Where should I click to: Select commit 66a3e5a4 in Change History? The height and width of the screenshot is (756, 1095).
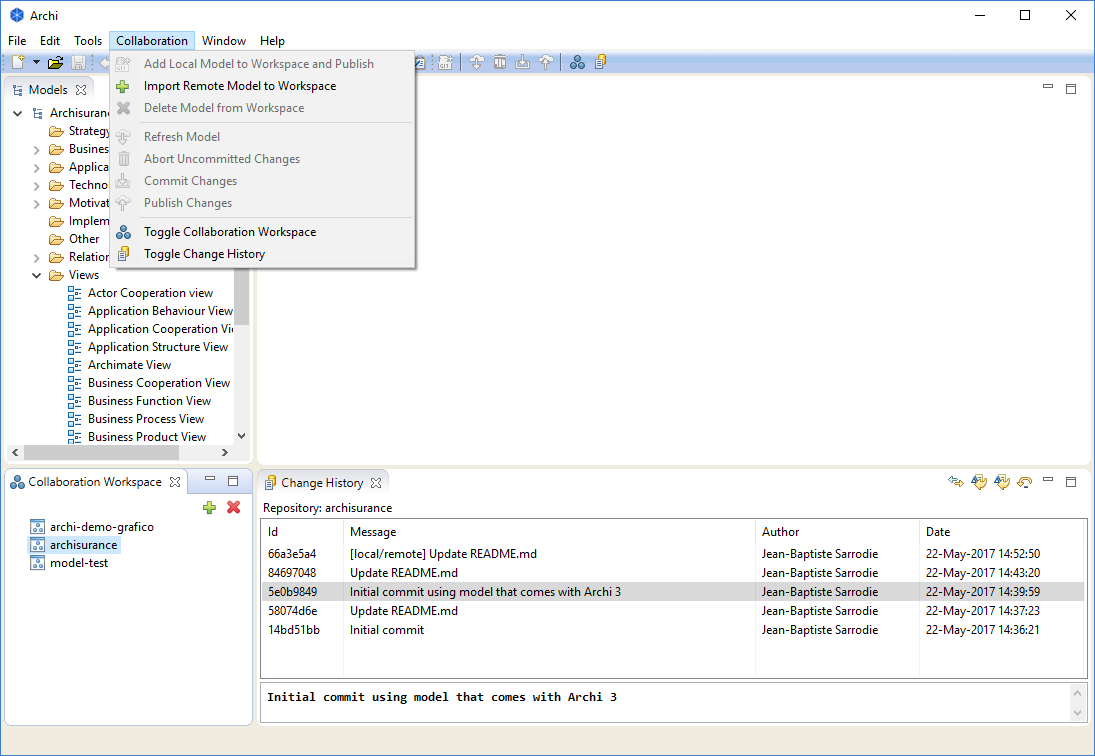292,554
